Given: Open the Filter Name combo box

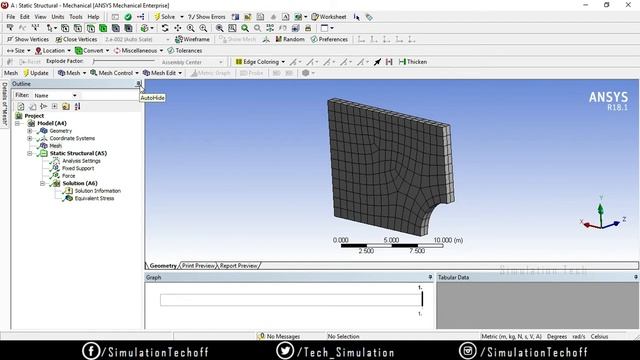Looking at the screenshot, I should coord(56,96).
